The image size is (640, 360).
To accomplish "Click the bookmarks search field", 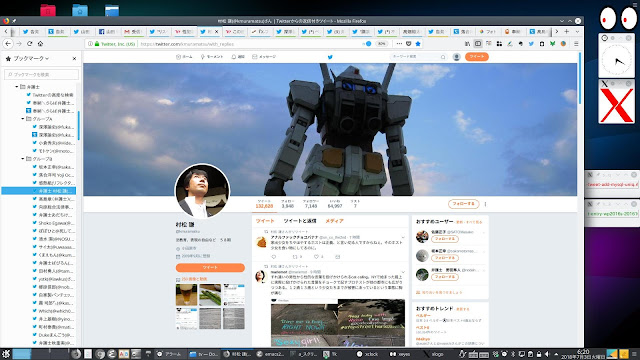I will (x=41, y=74).
